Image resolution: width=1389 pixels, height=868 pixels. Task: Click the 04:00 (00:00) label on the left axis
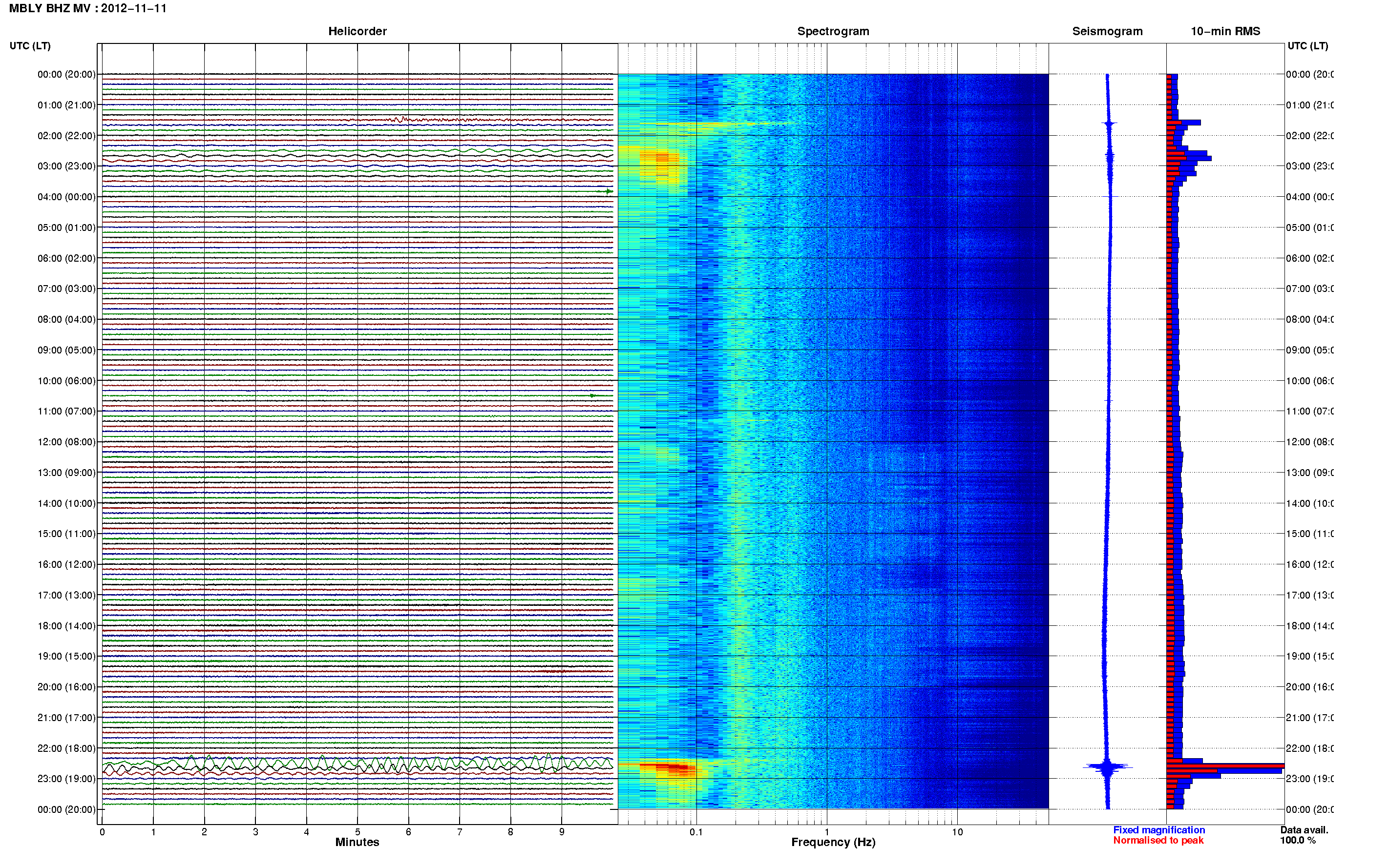tap(66, 197)
